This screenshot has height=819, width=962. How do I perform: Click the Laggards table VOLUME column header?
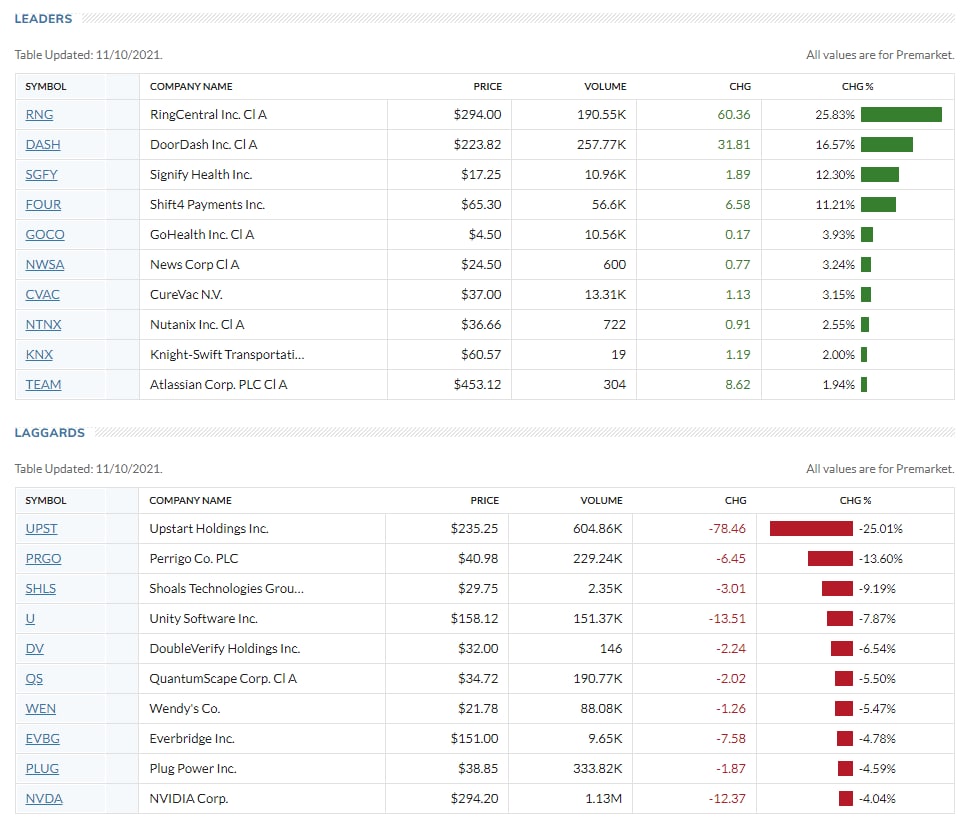[x=601, y=501]
